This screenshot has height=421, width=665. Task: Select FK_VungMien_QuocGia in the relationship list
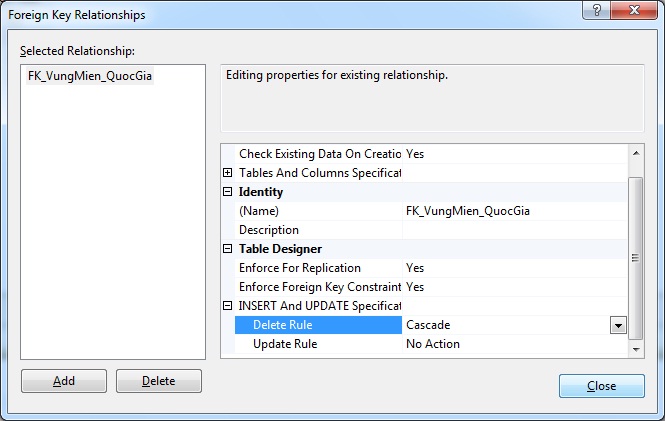pos(91,76)
